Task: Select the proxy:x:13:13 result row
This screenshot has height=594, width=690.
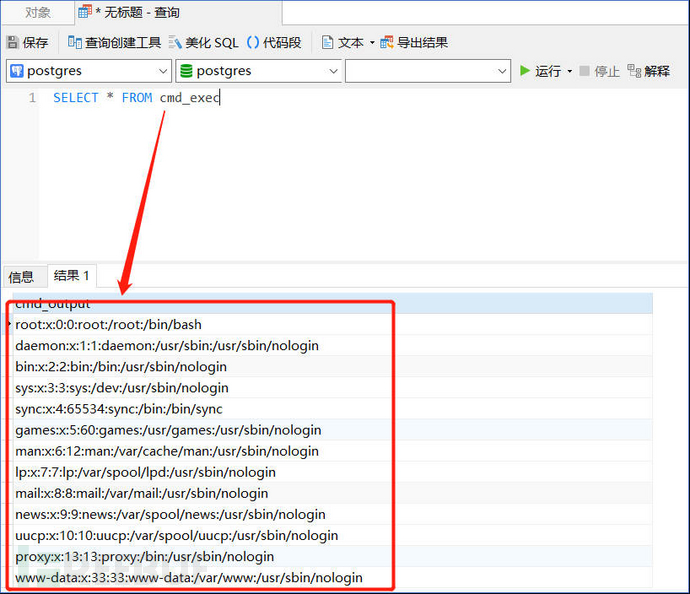Action: click(x=332, y=557)
